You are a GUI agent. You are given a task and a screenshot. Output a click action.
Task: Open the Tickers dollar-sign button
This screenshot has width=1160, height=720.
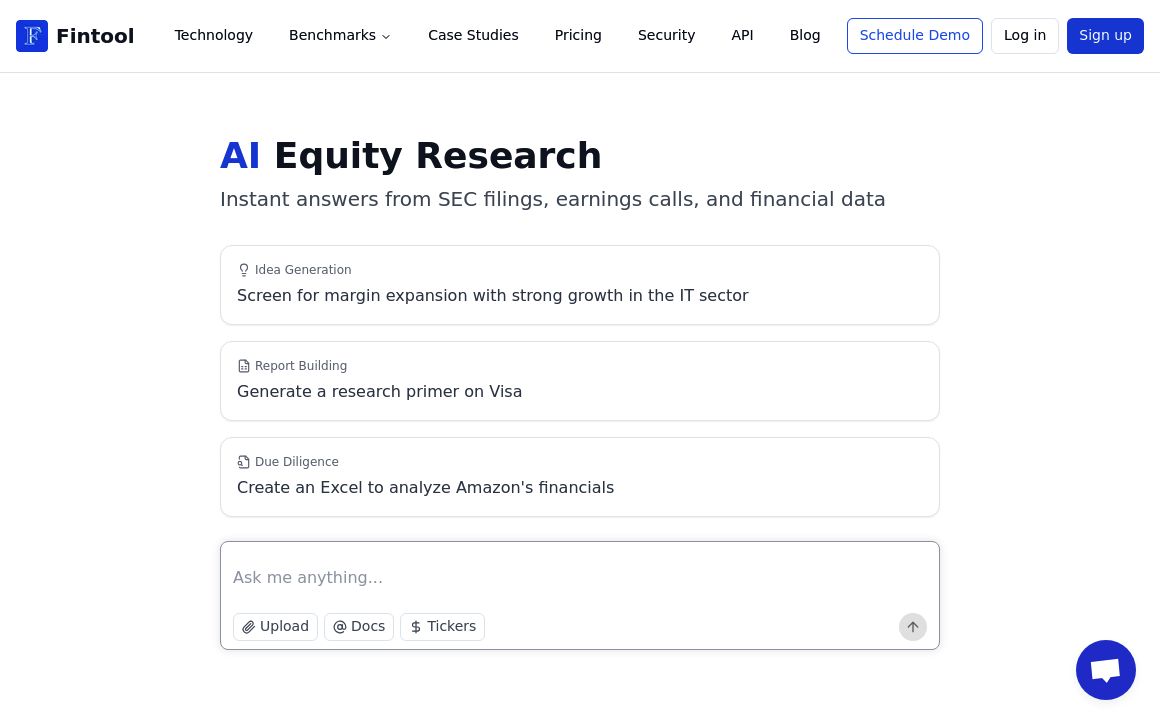tap(442, 627)
